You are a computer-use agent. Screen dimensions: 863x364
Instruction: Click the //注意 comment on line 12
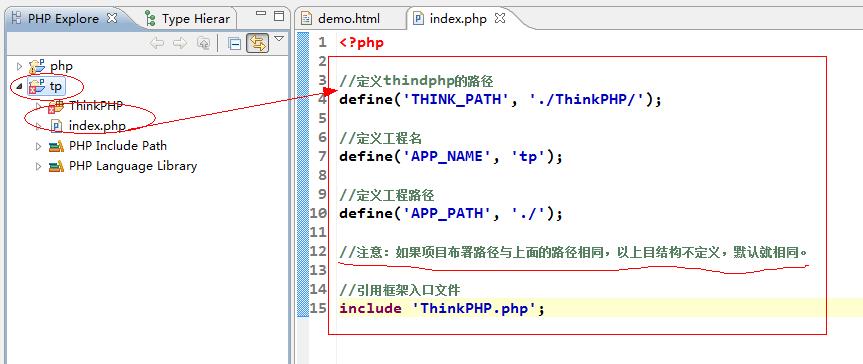pyautogui.click(x=574, y=252)
